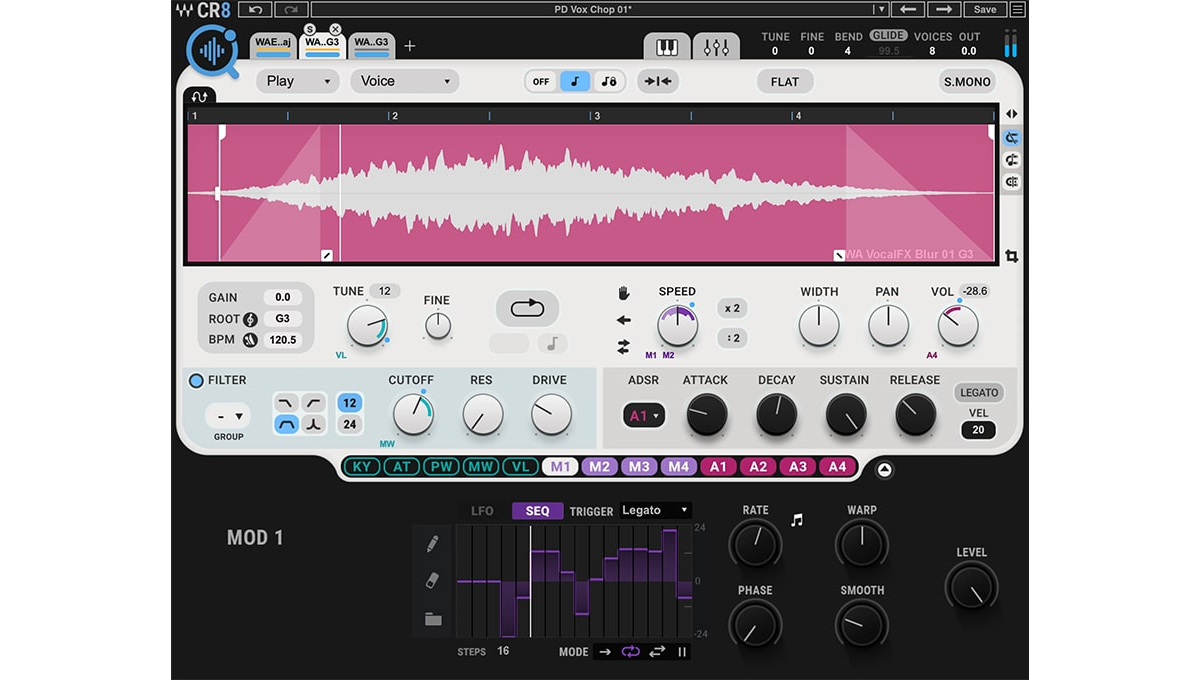Open the Voice dropdown menu
Screen dimensions: 1200x680
(x=404, y=81)
